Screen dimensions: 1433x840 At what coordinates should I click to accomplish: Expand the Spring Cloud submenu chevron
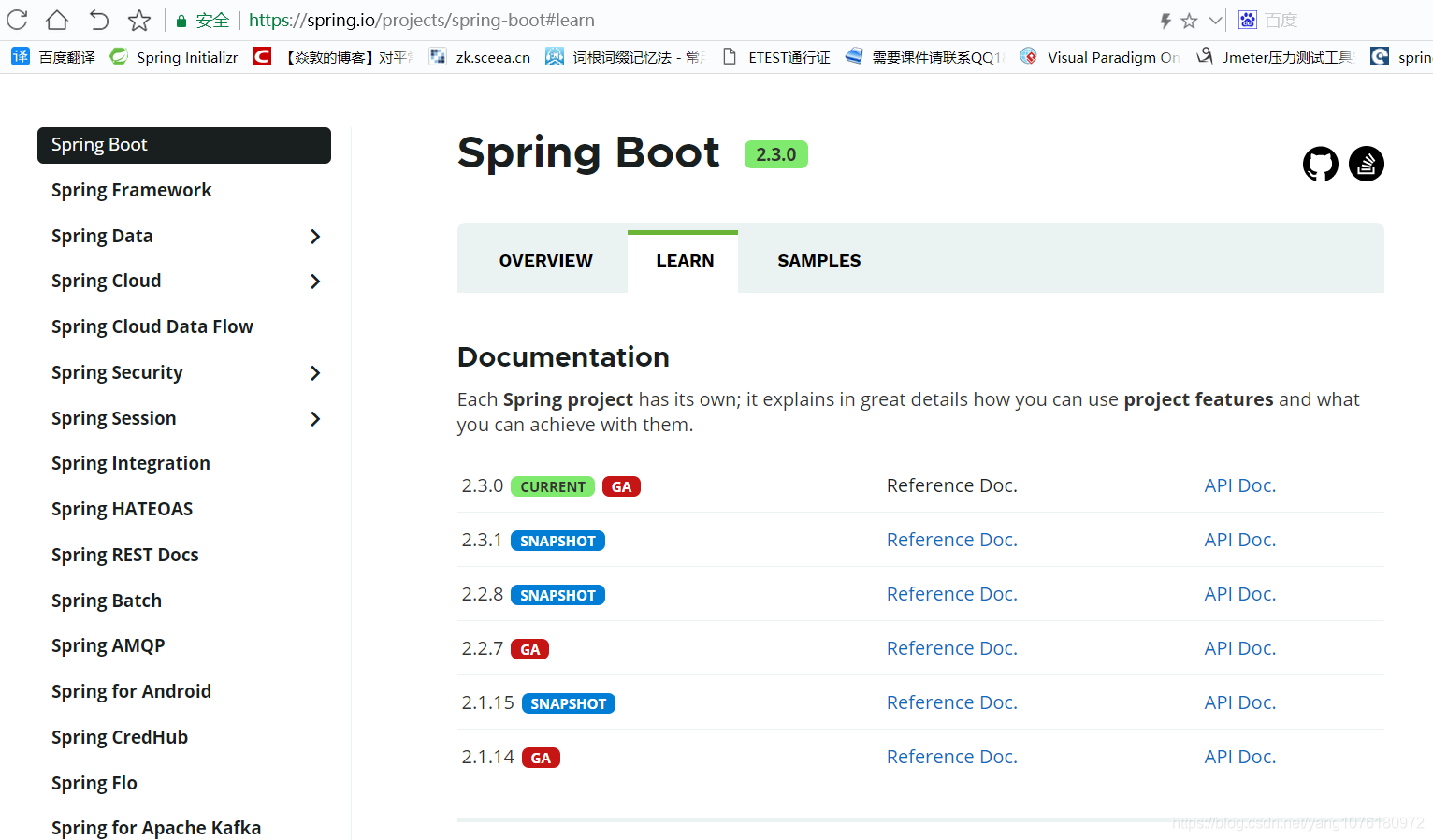[x=315, y=282]
